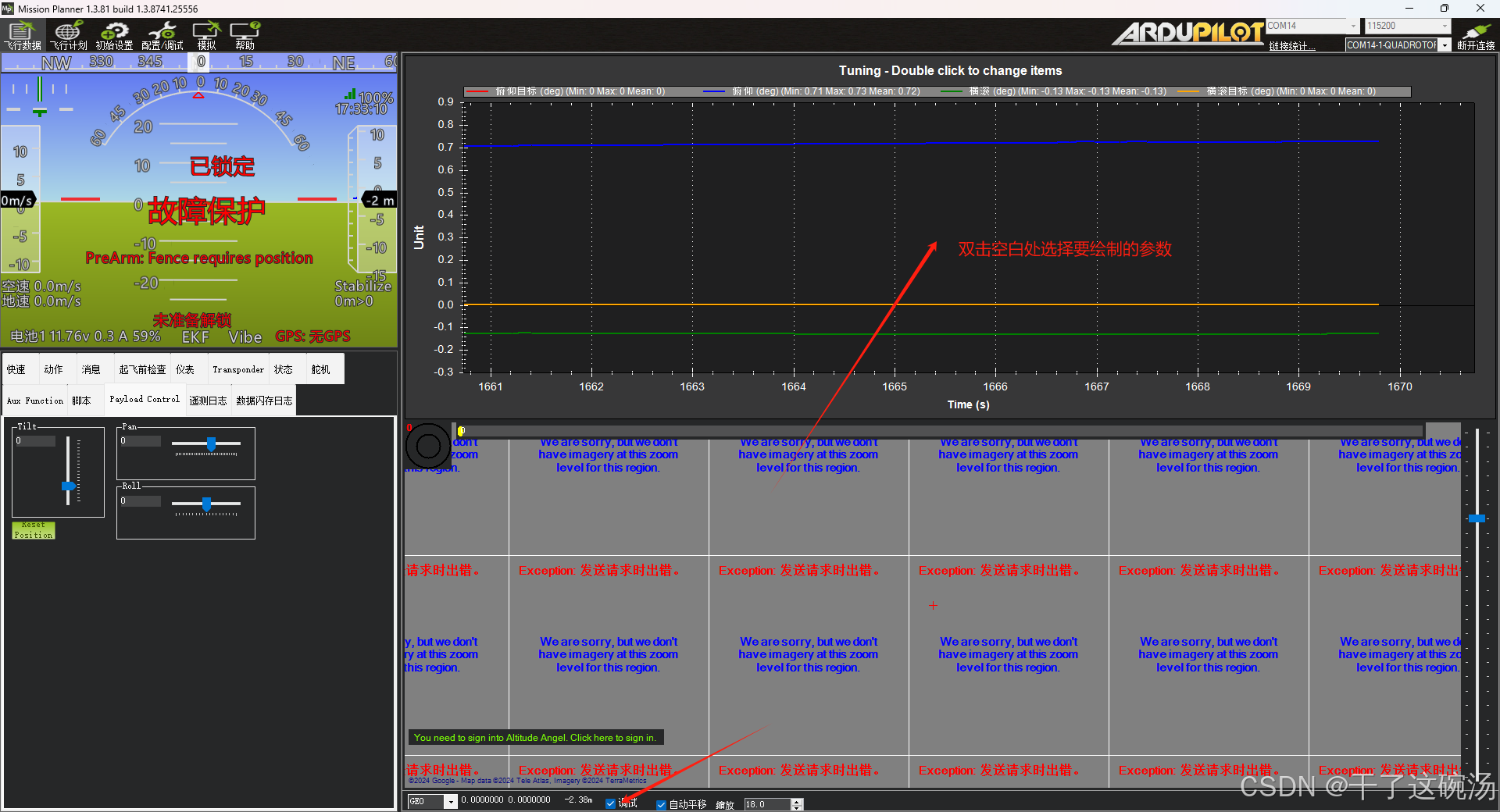1500x812 pixels.
Task: Increase the map zoom stepper value
Action: pos(797,801)
